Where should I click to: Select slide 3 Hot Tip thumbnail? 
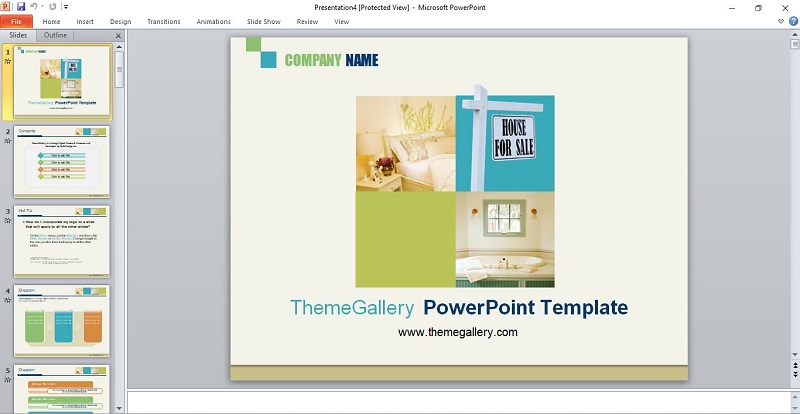tap(62, 241)
